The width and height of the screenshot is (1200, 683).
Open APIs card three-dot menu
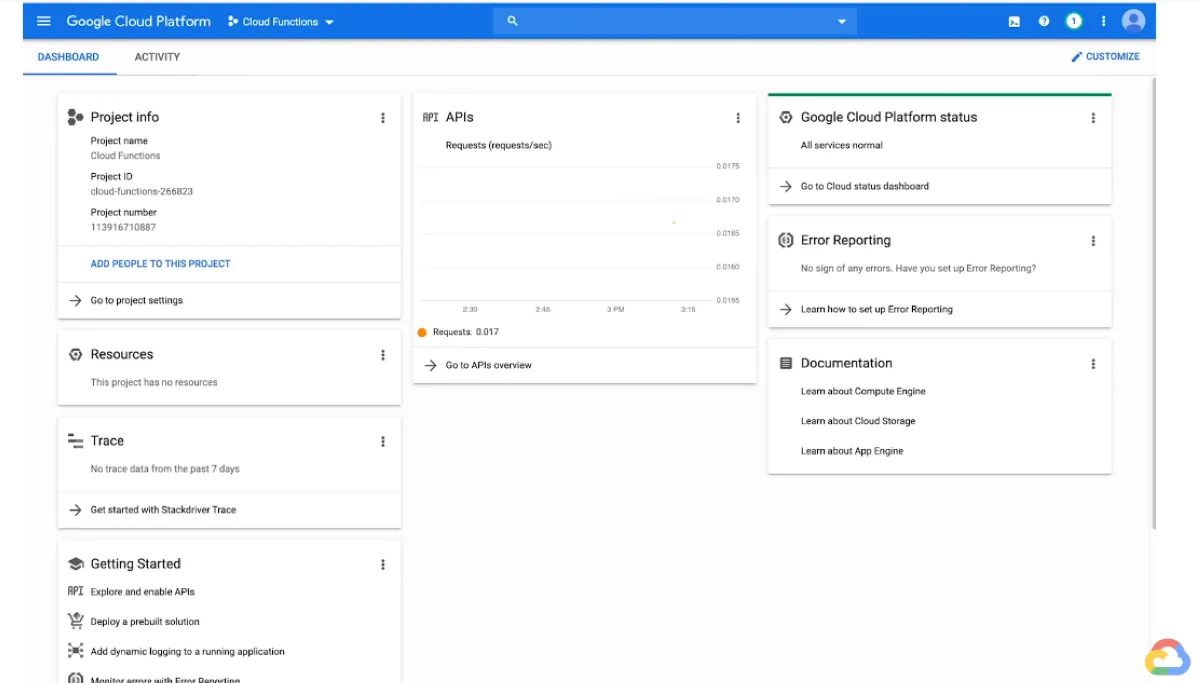[738, 118]
